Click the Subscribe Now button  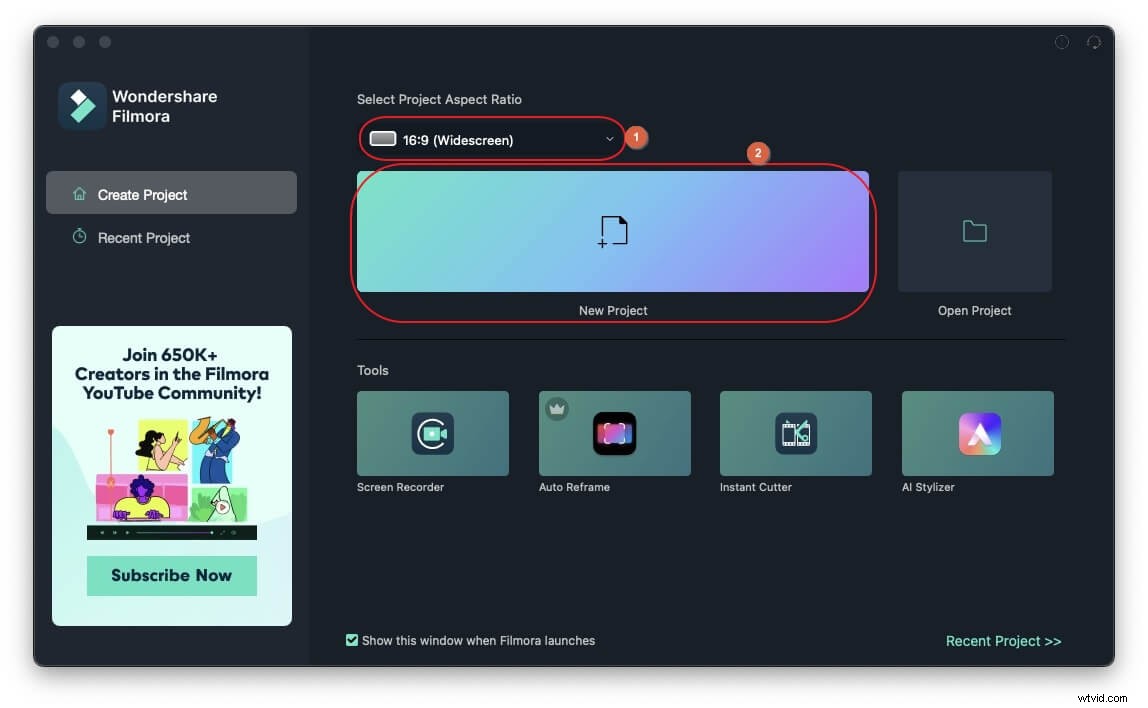[x=171, y=575]
